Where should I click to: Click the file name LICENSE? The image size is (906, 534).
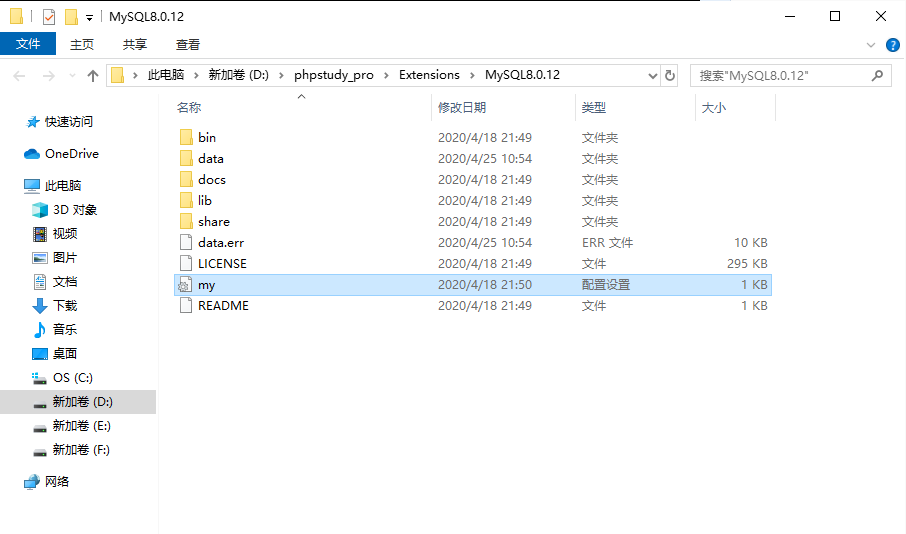click(222, 264)
